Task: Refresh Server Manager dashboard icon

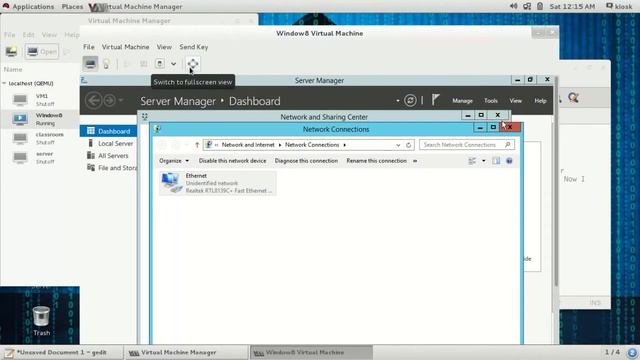Action: [x=410, y=100]
